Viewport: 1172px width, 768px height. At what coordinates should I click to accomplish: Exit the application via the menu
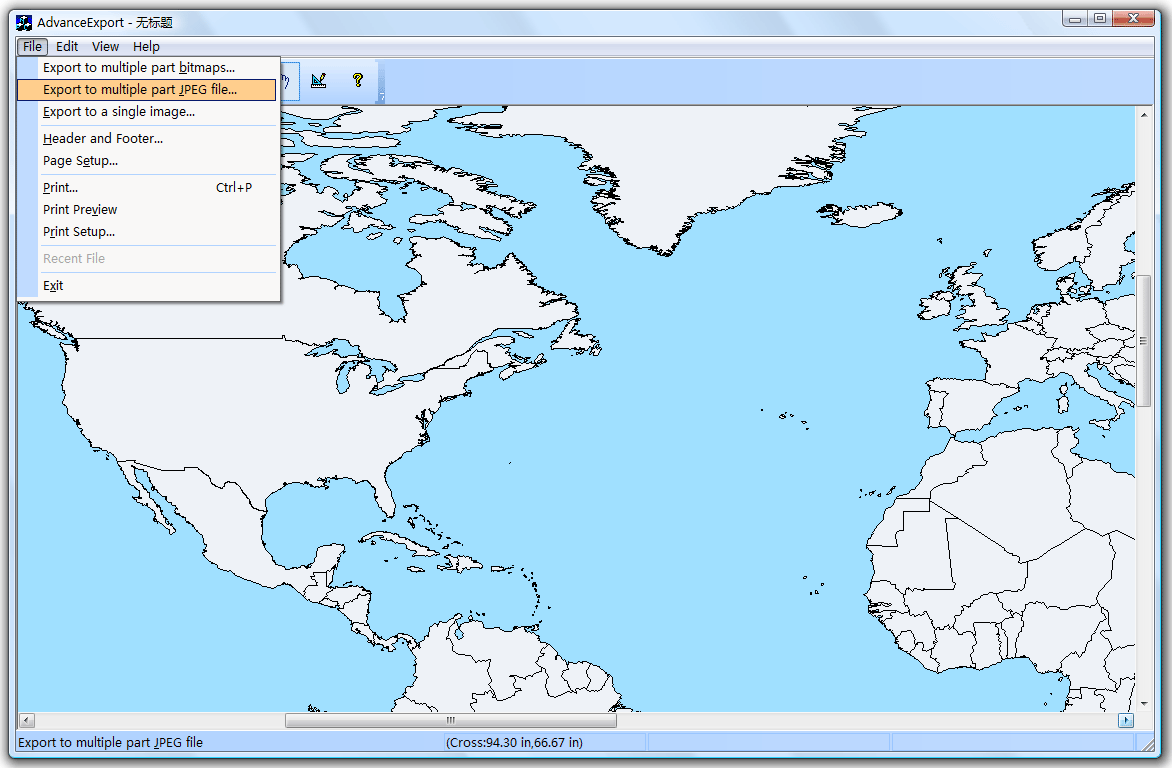(x=52, y=285)
